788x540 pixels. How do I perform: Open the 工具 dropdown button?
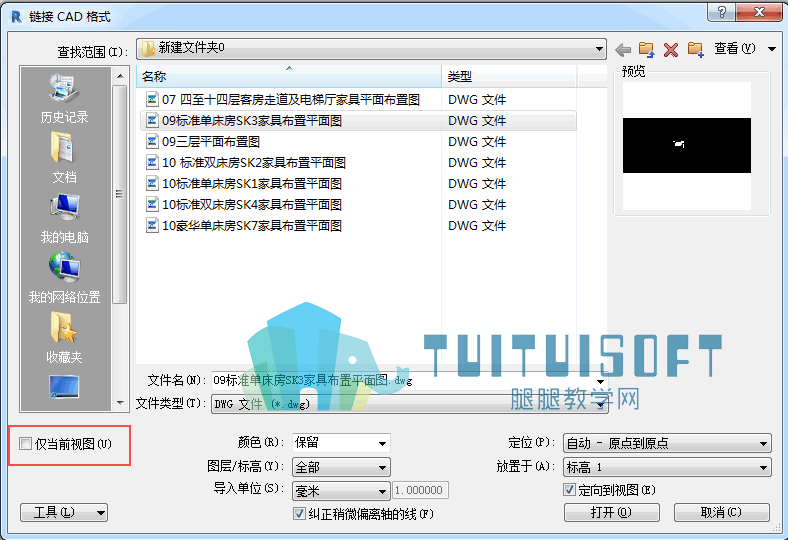(64, 512)
